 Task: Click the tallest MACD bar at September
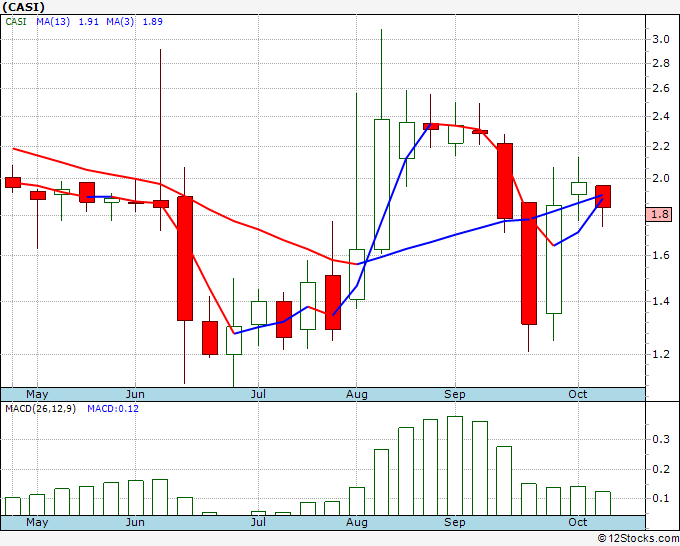point(455,466)
